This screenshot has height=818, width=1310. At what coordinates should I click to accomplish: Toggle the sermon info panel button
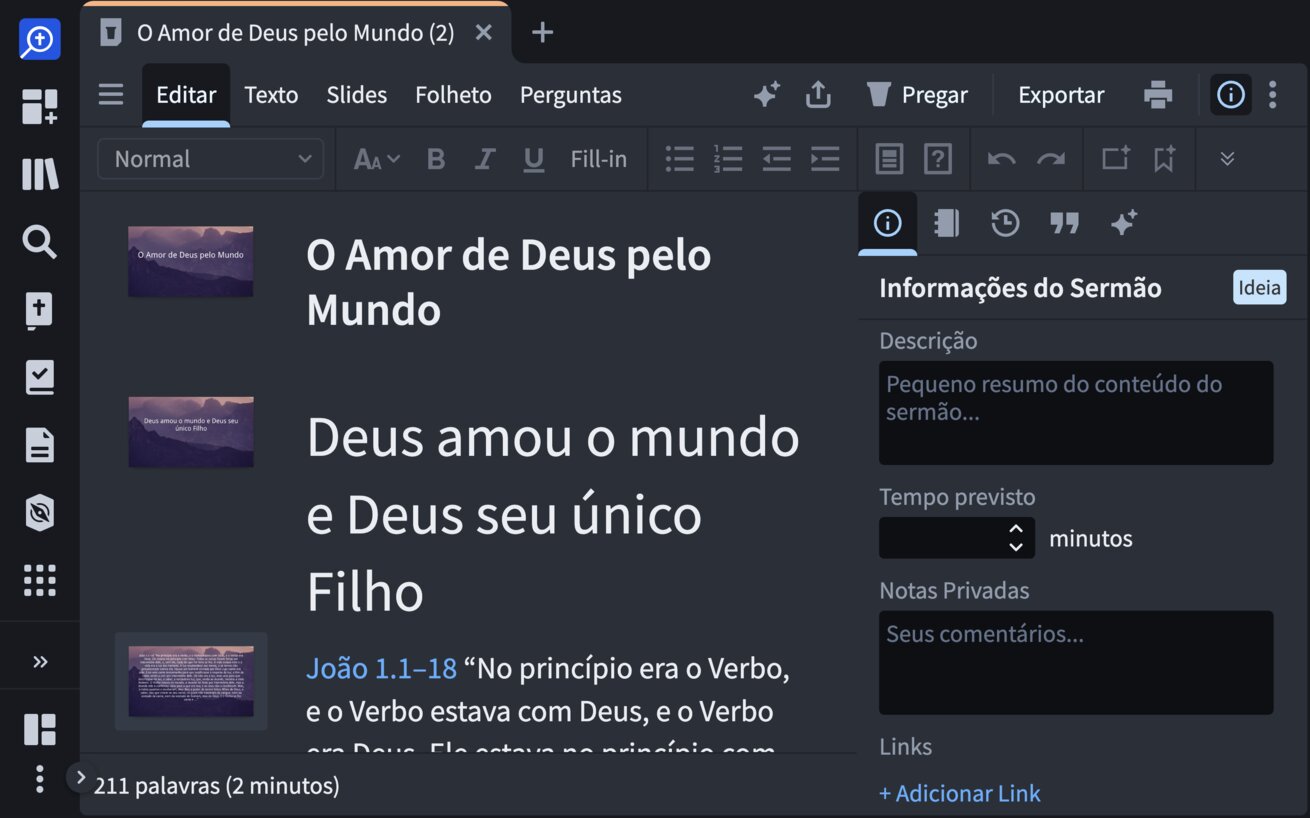pyautogui.click(x=1230, y=95)
